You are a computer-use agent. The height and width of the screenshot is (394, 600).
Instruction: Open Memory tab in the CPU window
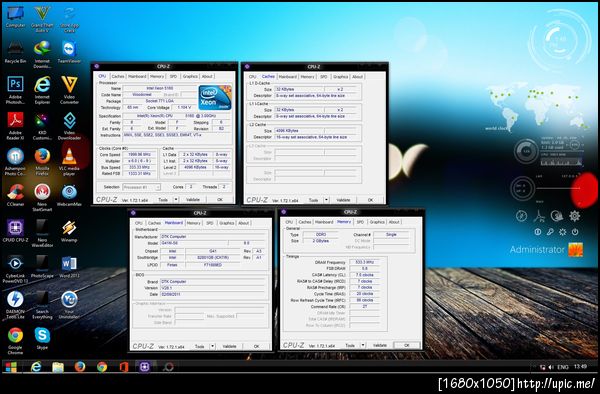tap(157, 76)
